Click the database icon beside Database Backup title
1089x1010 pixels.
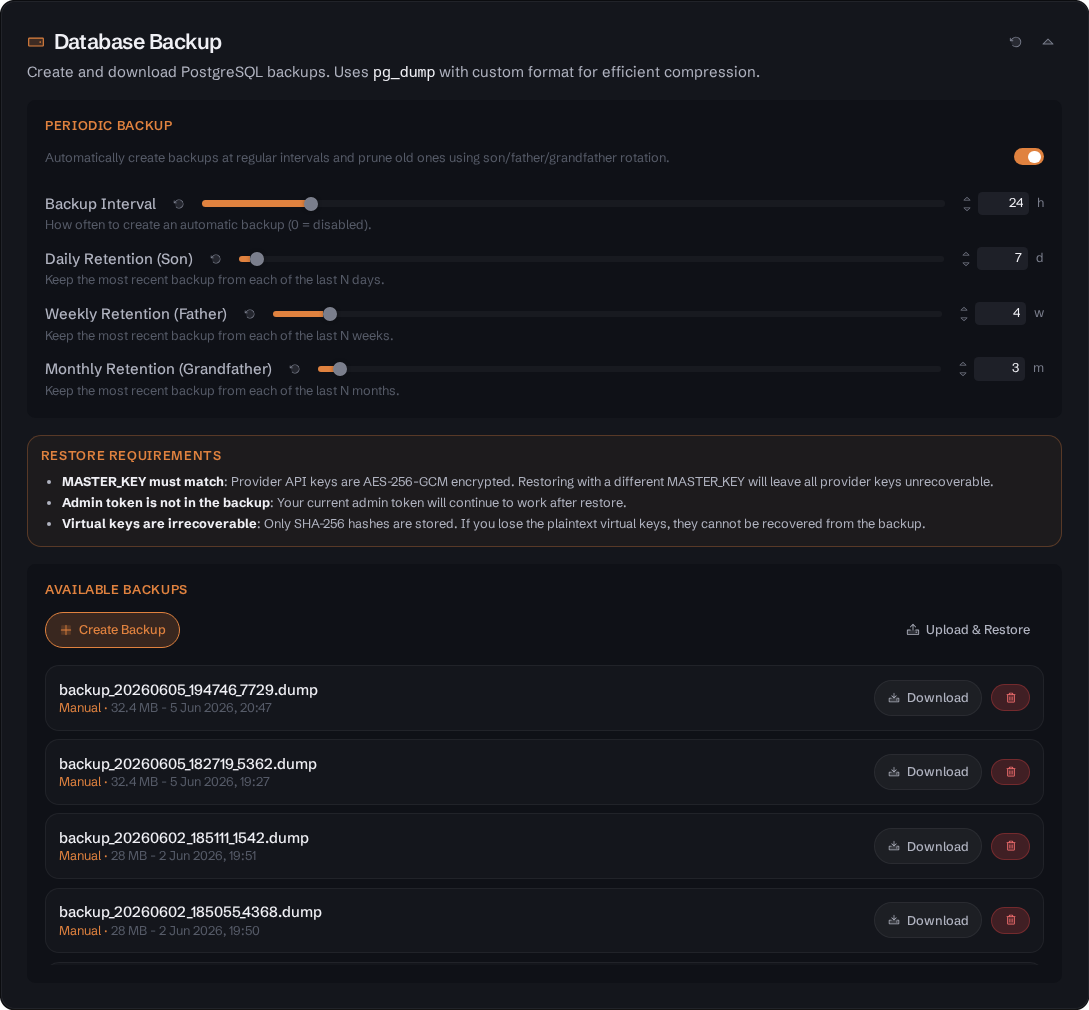coord(35,42)
